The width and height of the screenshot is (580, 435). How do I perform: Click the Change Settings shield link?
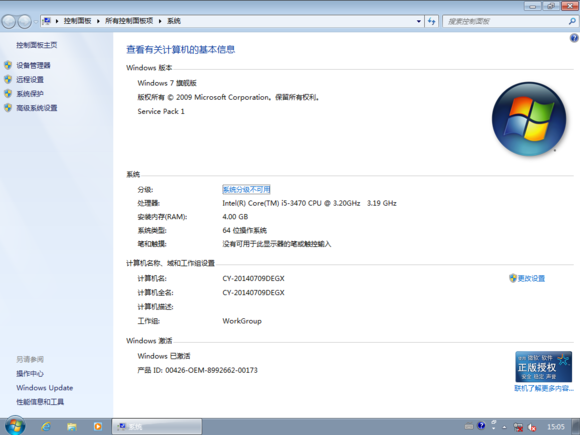[x=527, y=278]
